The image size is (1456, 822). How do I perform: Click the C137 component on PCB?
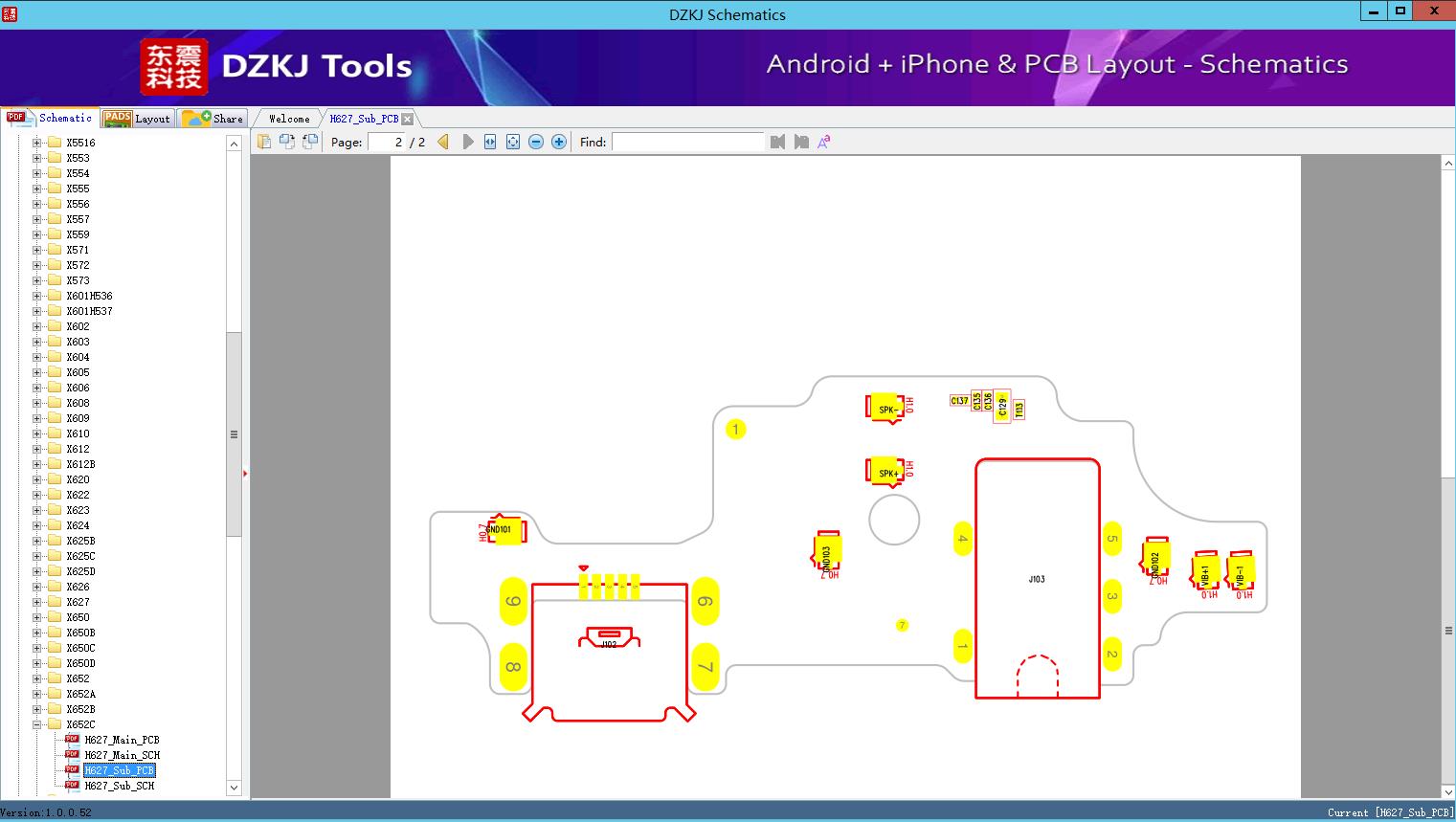pyautogui.click(x=959, y=401)
